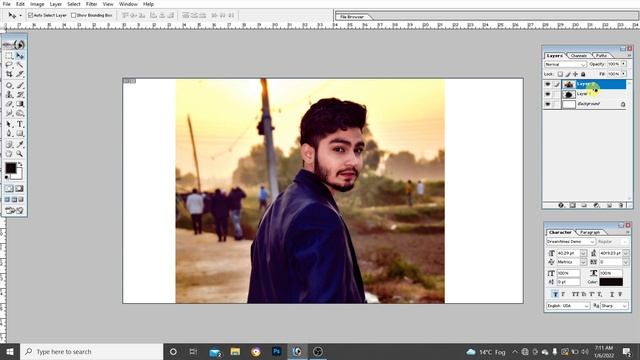Open the font size dropdown
The width and height of the screenshot is (640, 360).
pyautogui.click(x=583, y=253)
